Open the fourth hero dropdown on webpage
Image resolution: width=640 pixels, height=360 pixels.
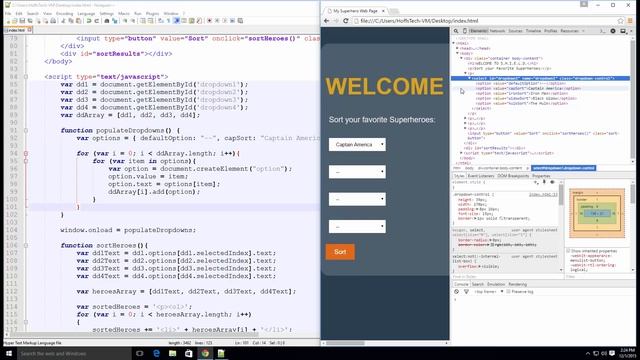357,227
